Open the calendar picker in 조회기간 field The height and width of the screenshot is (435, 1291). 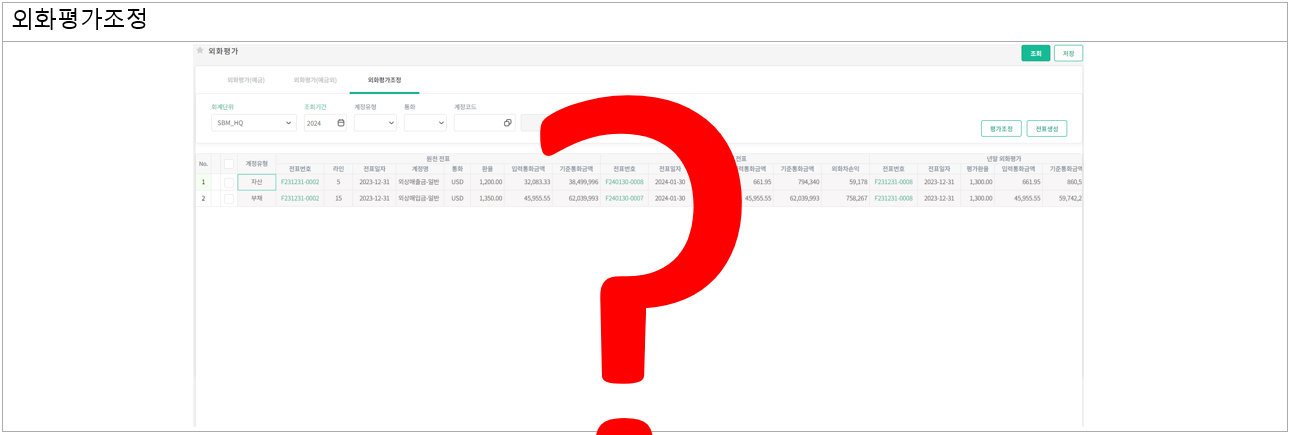[341, 123]
